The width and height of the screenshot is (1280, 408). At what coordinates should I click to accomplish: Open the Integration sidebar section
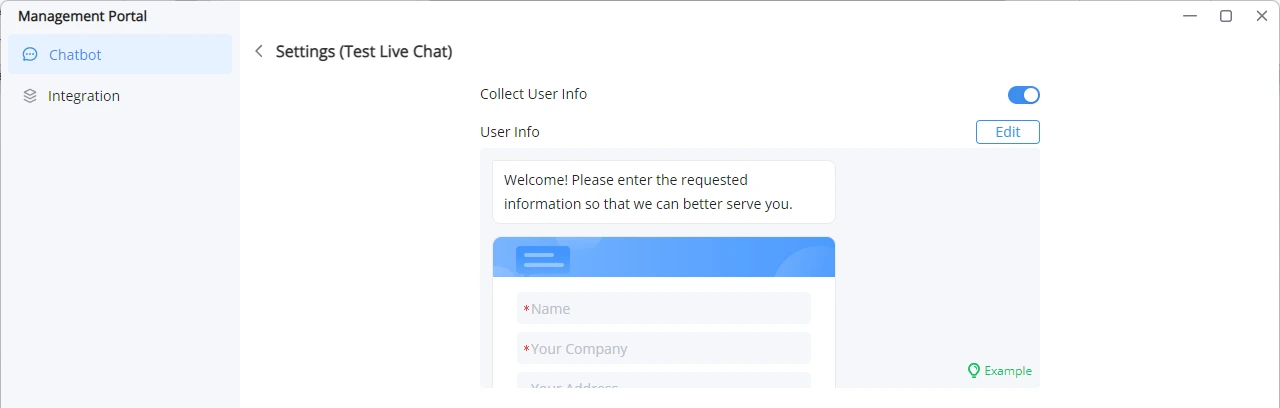point(120,96)
